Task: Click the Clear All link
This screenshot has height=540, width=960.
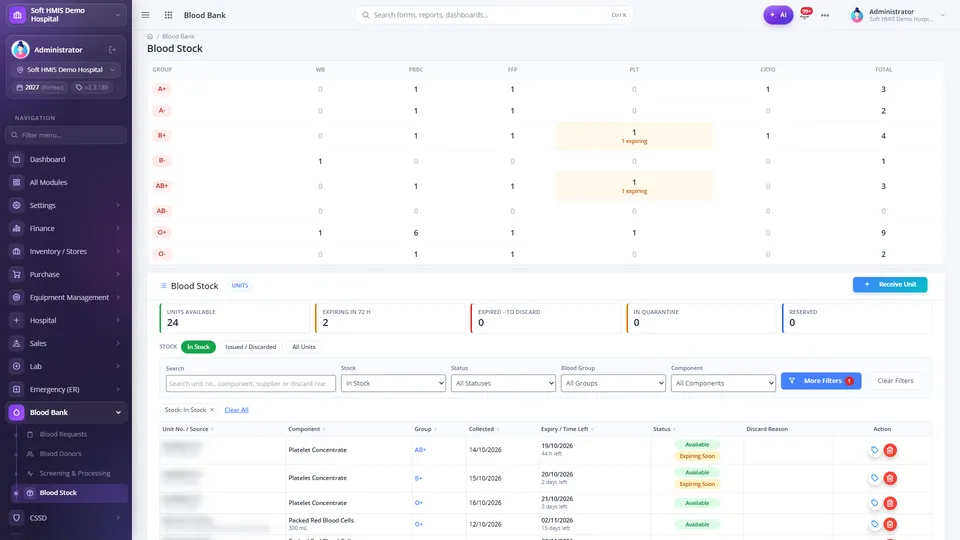Action: point(236,410)
